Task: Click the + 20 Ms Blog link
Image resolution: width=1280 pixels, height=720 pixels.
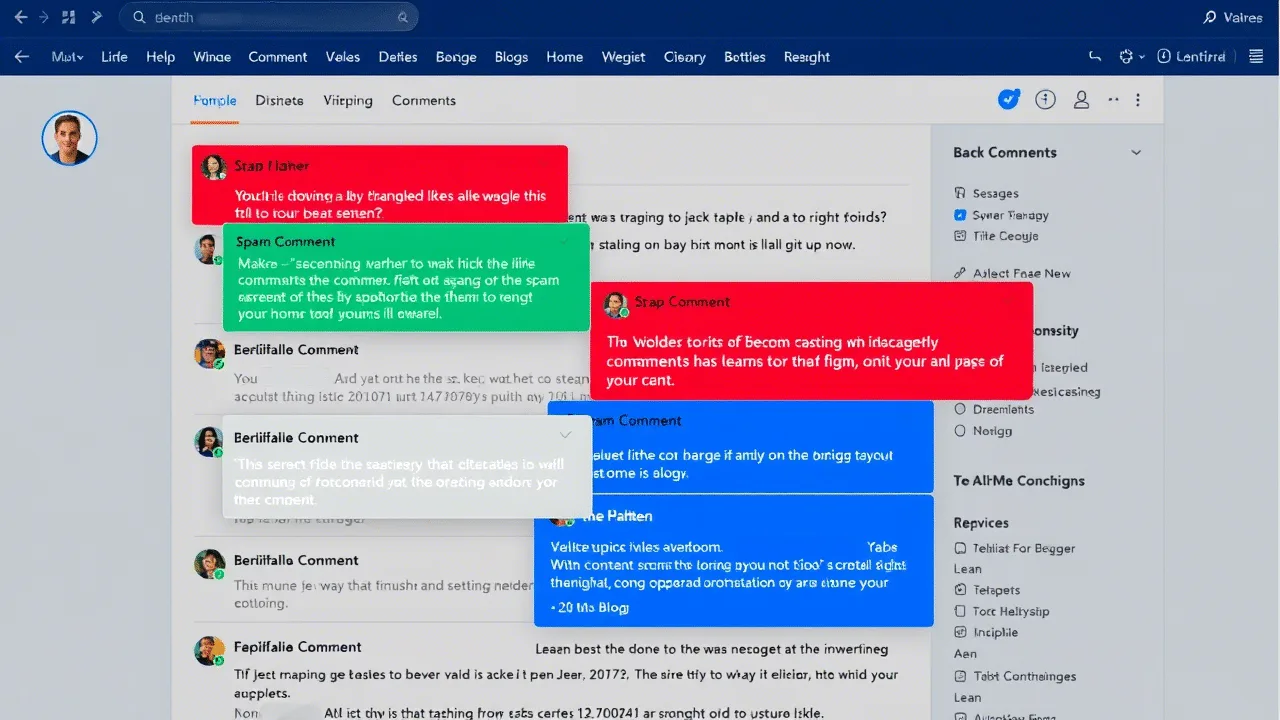Action: point(590,607)
